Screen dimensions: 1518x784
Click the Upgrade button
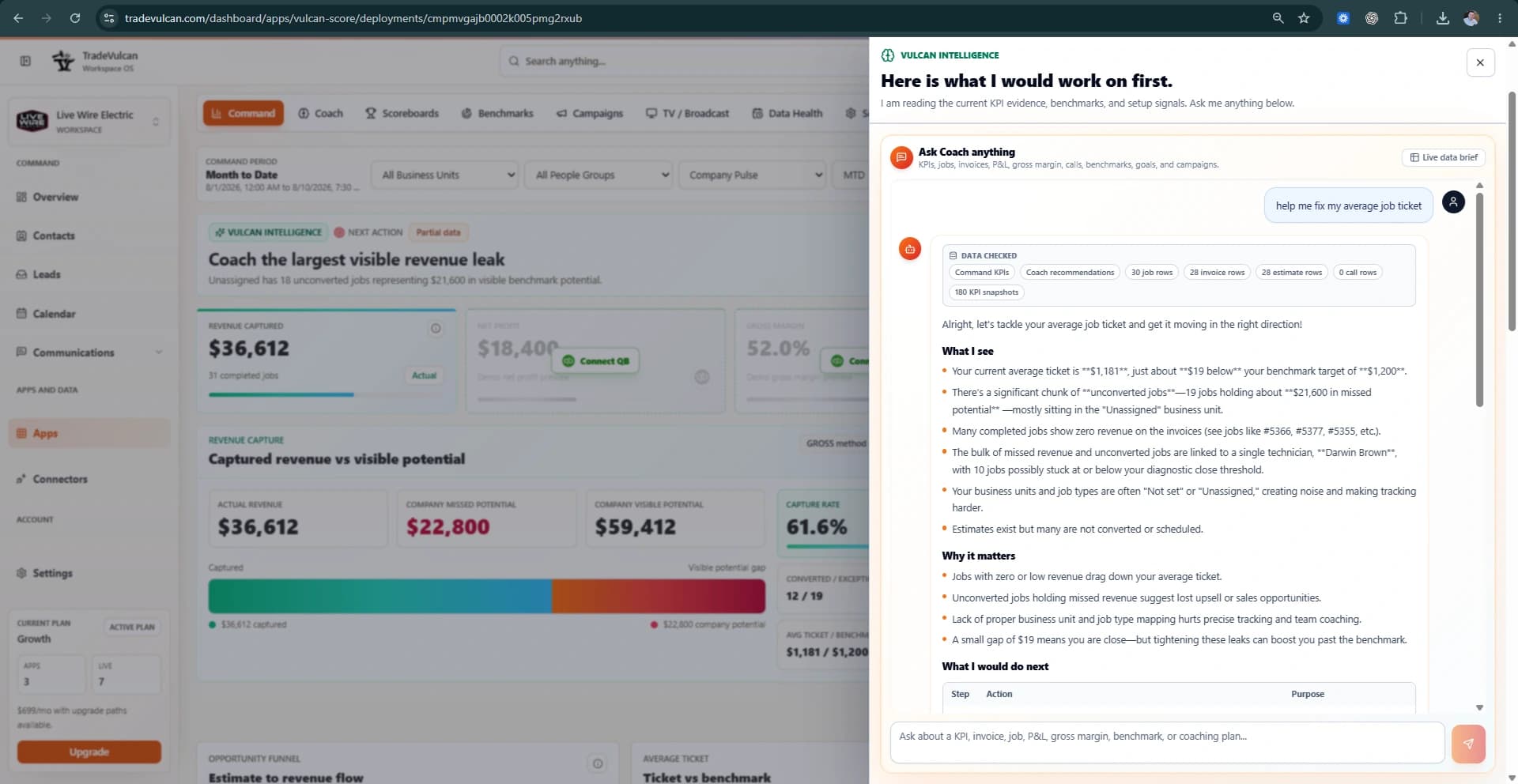[x=89, y=752]
